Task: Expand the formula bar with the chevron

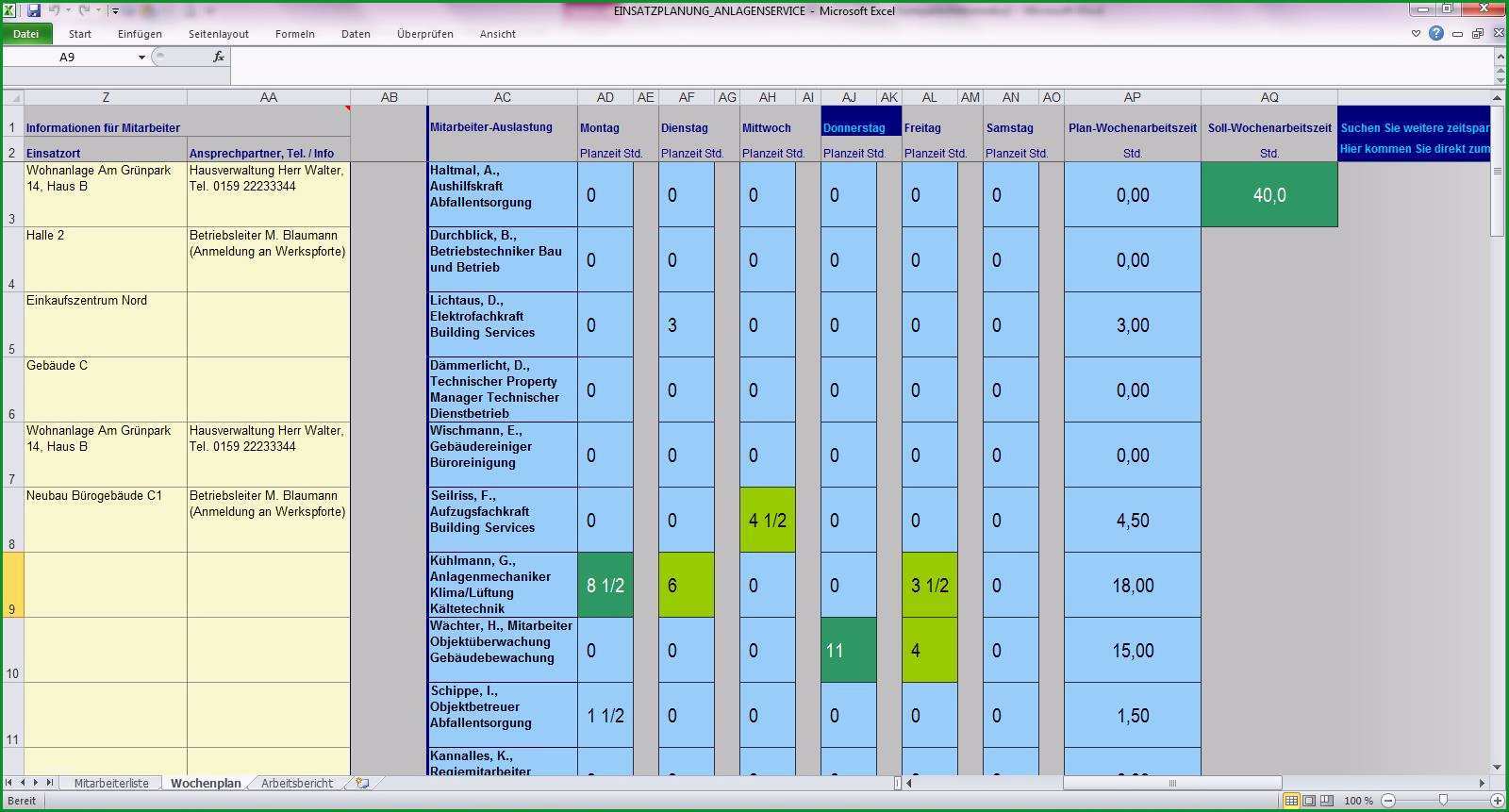Action: (1500, 58)
